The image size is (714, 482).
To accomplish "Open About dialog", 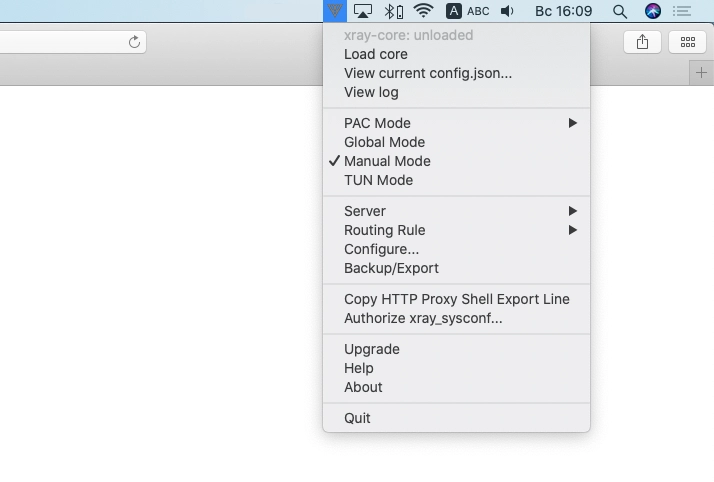I will (456, 388).
